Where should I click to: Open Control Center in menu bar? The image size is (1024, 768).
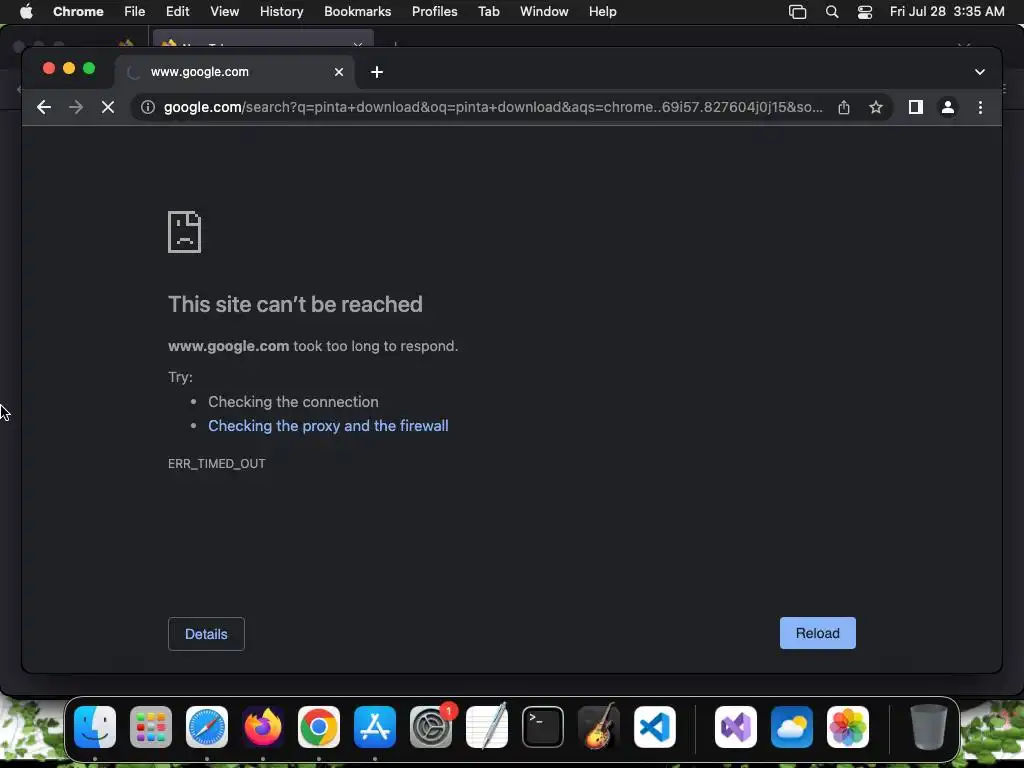tap(865, 12)
